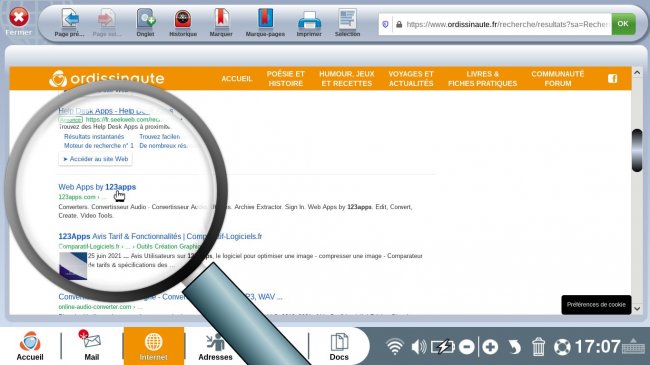Click the Comparatif-Logiciels result thumbnail
The height and width of the screenshot is (365, 650).
pos(73,265)
